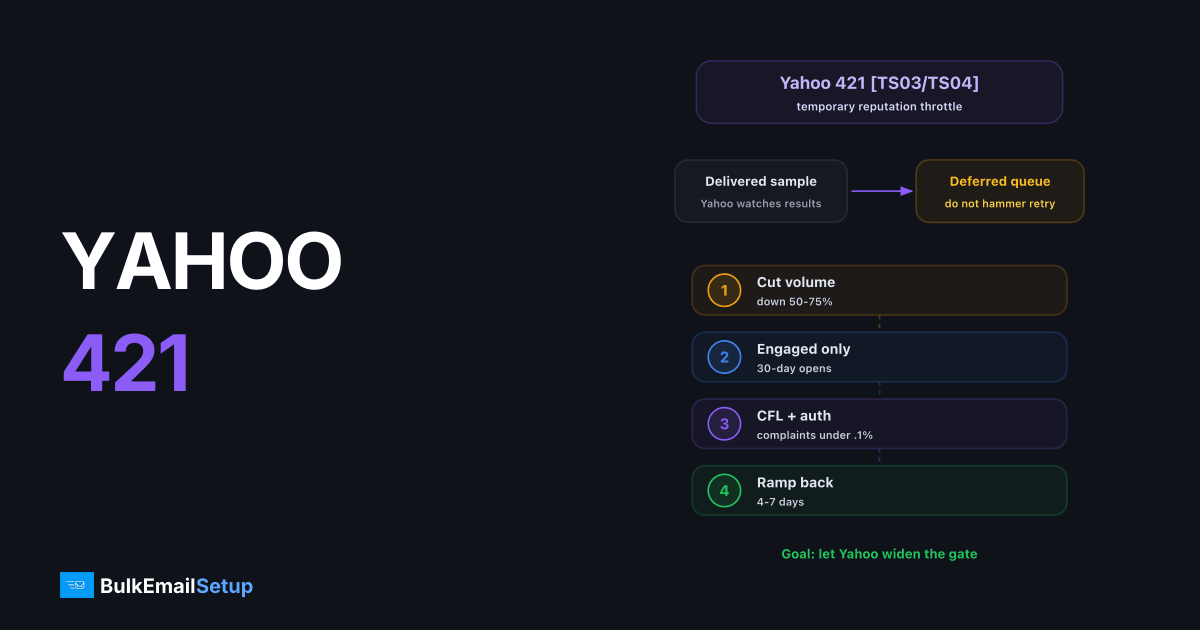This screenshot has height=630, width=1200.
Task: Click the large purple 421 number
Action: point(127,364)
